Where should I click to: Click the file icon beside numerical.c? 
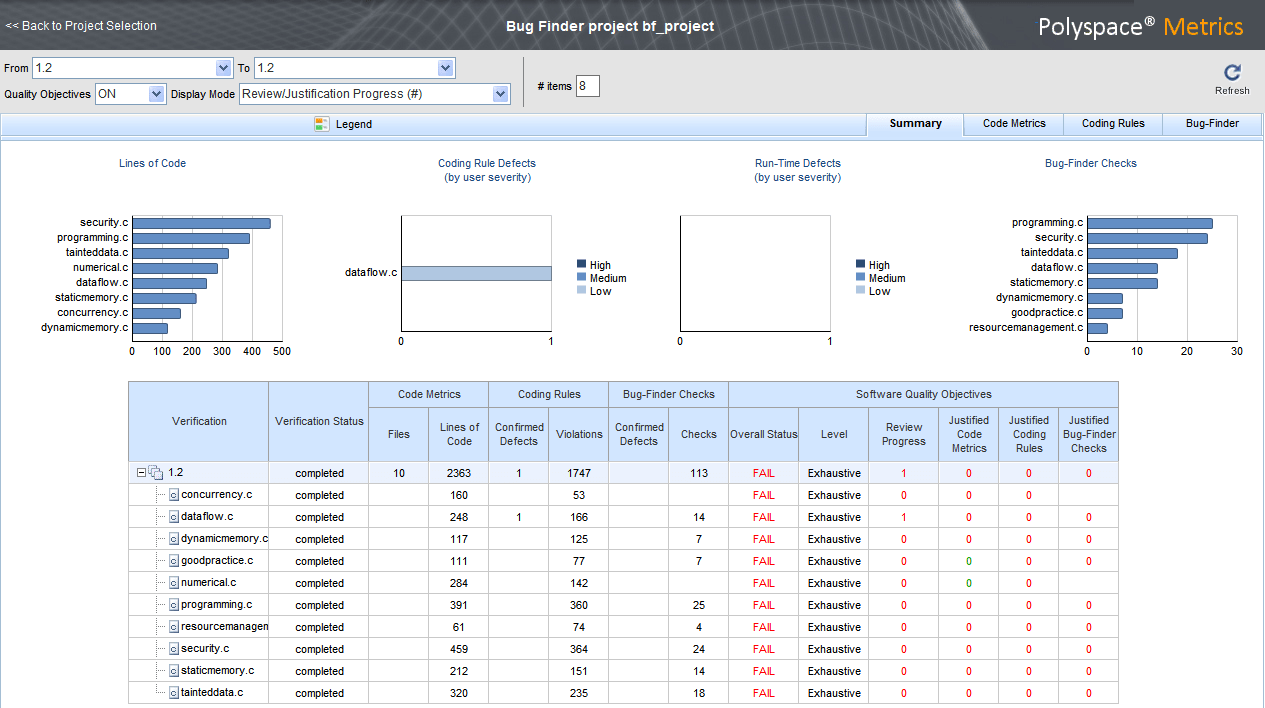coord(173,583)
